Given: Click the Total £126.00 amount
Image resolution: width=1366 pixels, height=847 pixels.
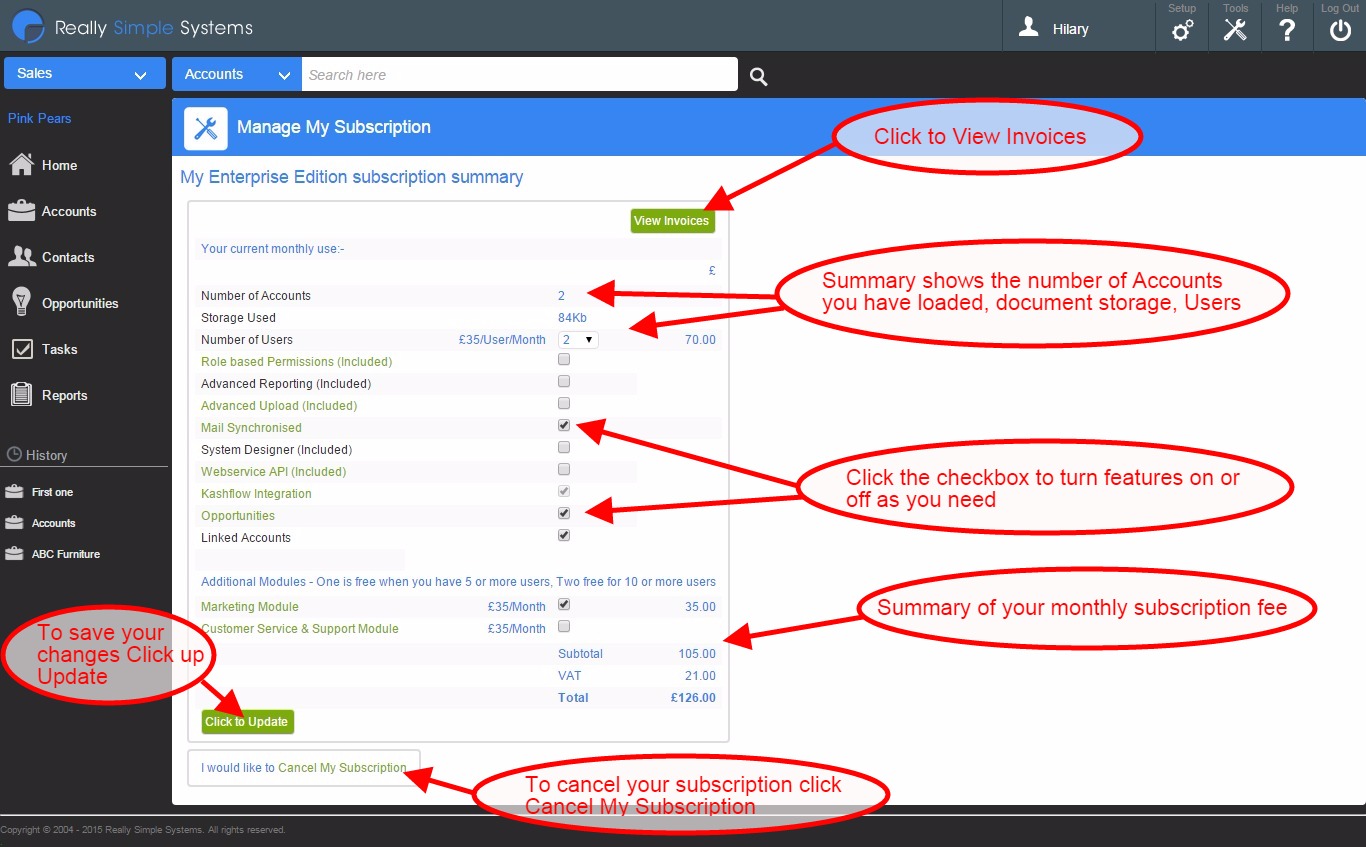Looking at the screenshot, I should 693,698.
